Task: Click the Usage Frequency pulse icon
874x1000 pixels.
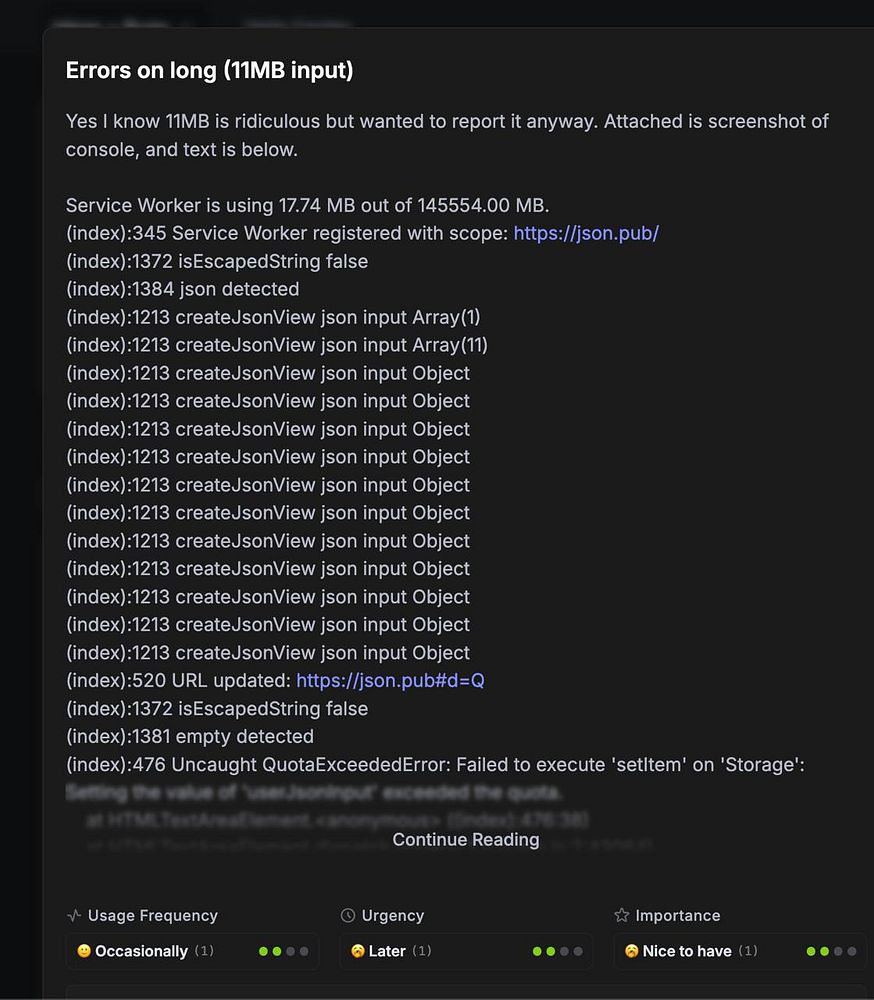Action: 74,916
